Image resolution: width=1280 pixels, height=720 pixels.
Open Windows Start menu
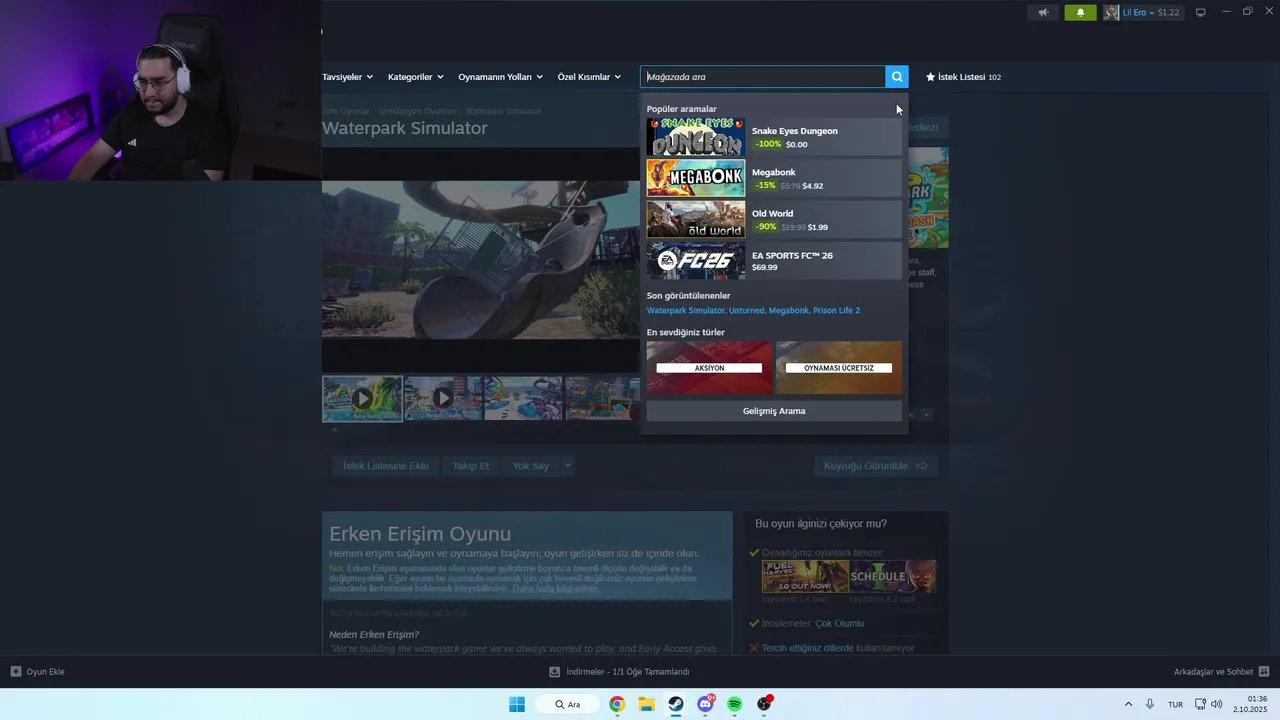pyautogui.click(x=517, y=704)
